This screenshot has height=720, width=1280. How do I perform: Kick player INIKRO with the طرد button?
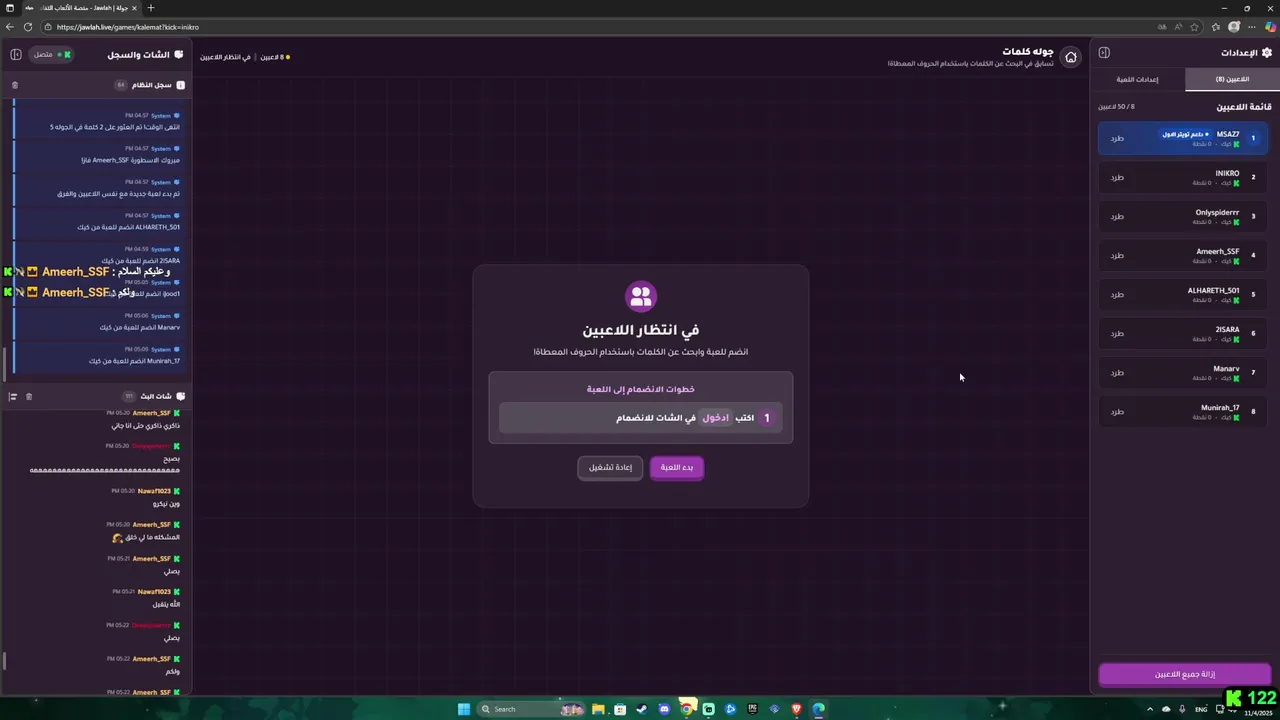(x=1117, y=177)
